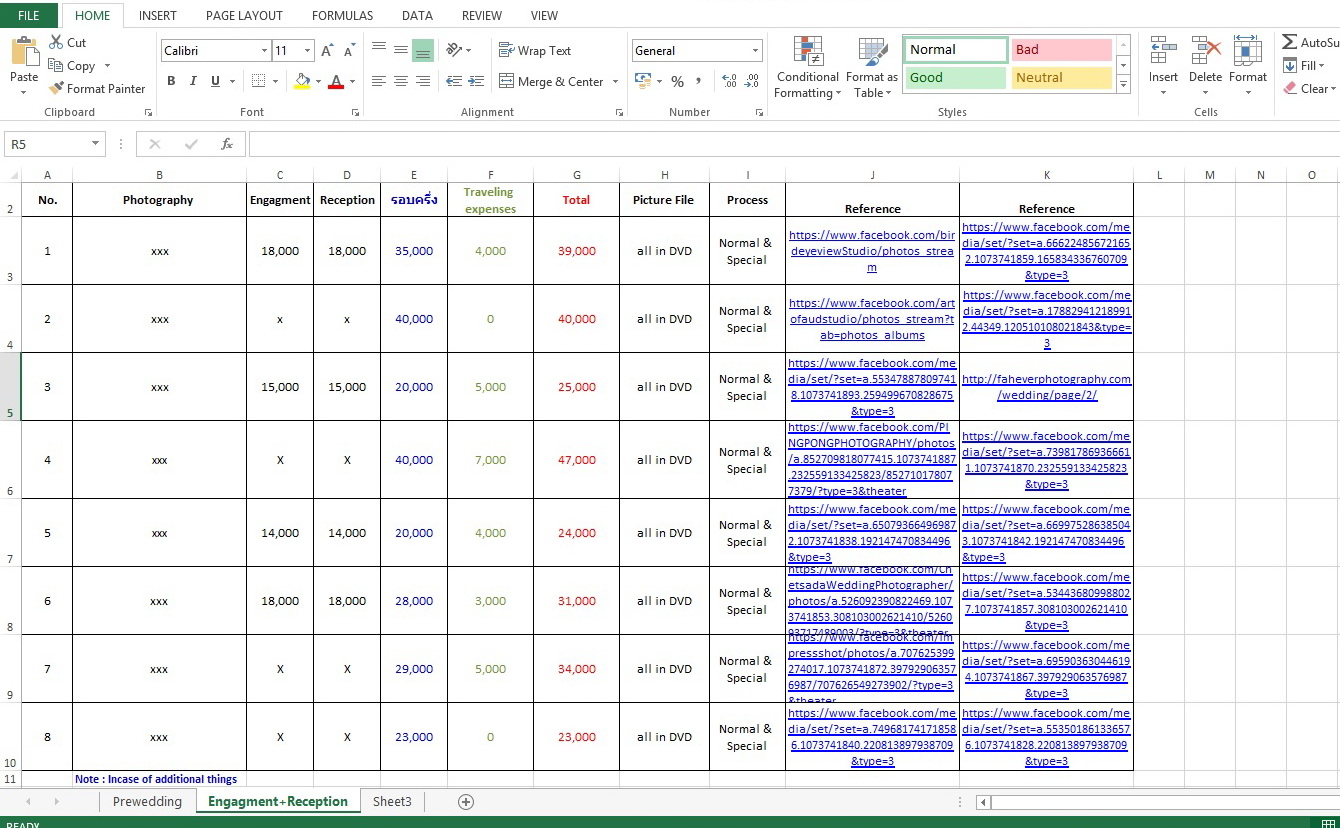Toggle Bold formatting
The width and height of the screenshot is (1340, 828).
pos(171,81)
